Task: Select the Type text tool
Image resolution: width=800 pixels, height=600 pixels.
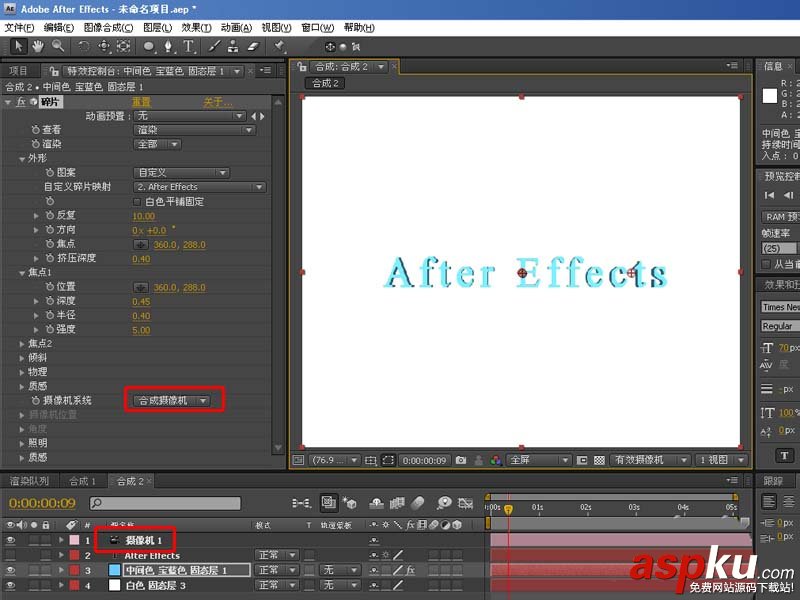Action: [x=188, y=46]
